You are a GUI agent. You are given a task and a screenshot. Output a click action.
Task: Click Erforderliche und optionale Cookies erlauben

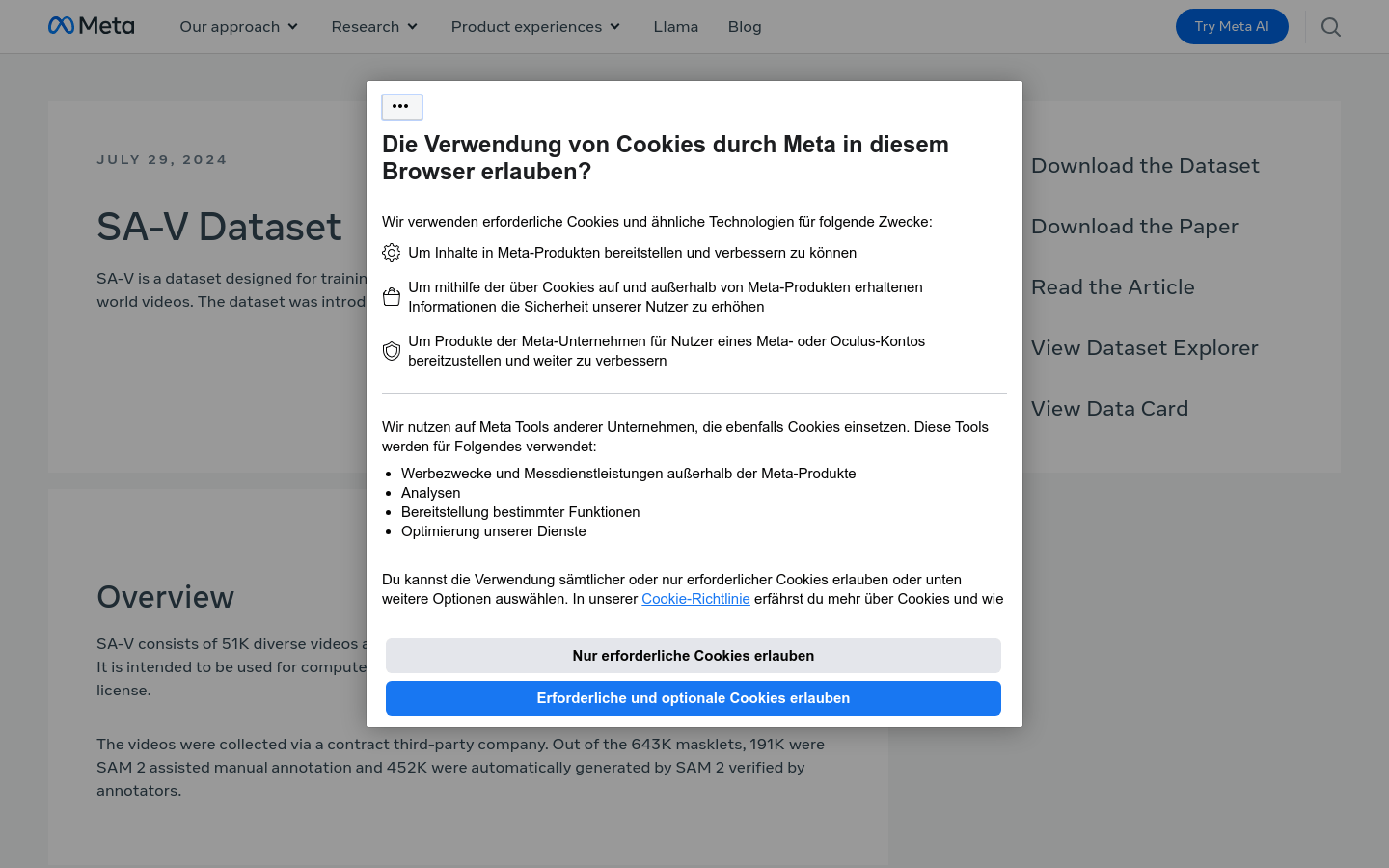pos(694,698)
